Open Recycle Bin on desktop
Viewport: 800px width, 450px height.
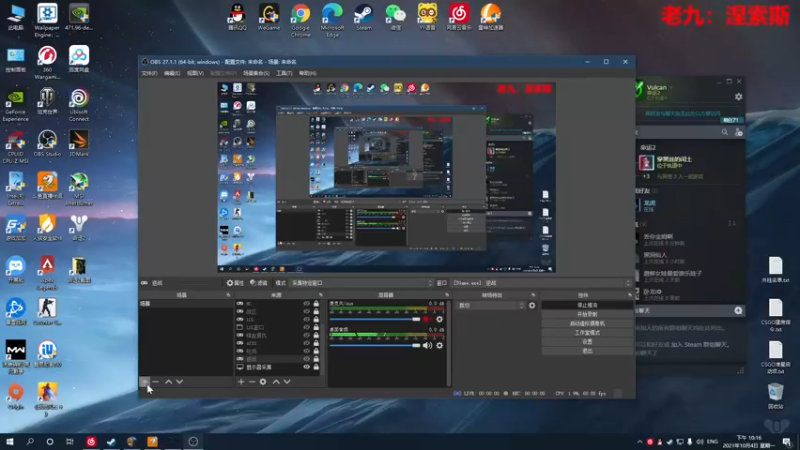tap(776, 396)
